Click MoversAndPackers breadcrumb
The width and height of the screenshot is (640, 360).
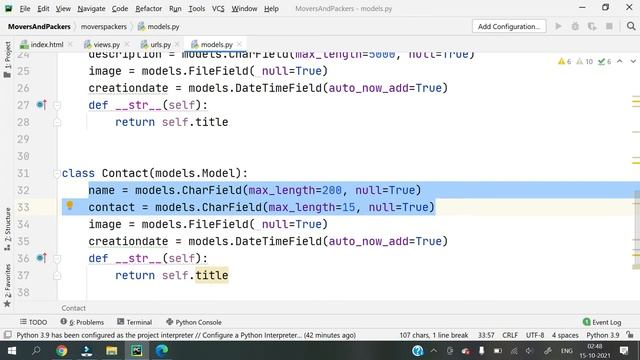coord(39,27)
